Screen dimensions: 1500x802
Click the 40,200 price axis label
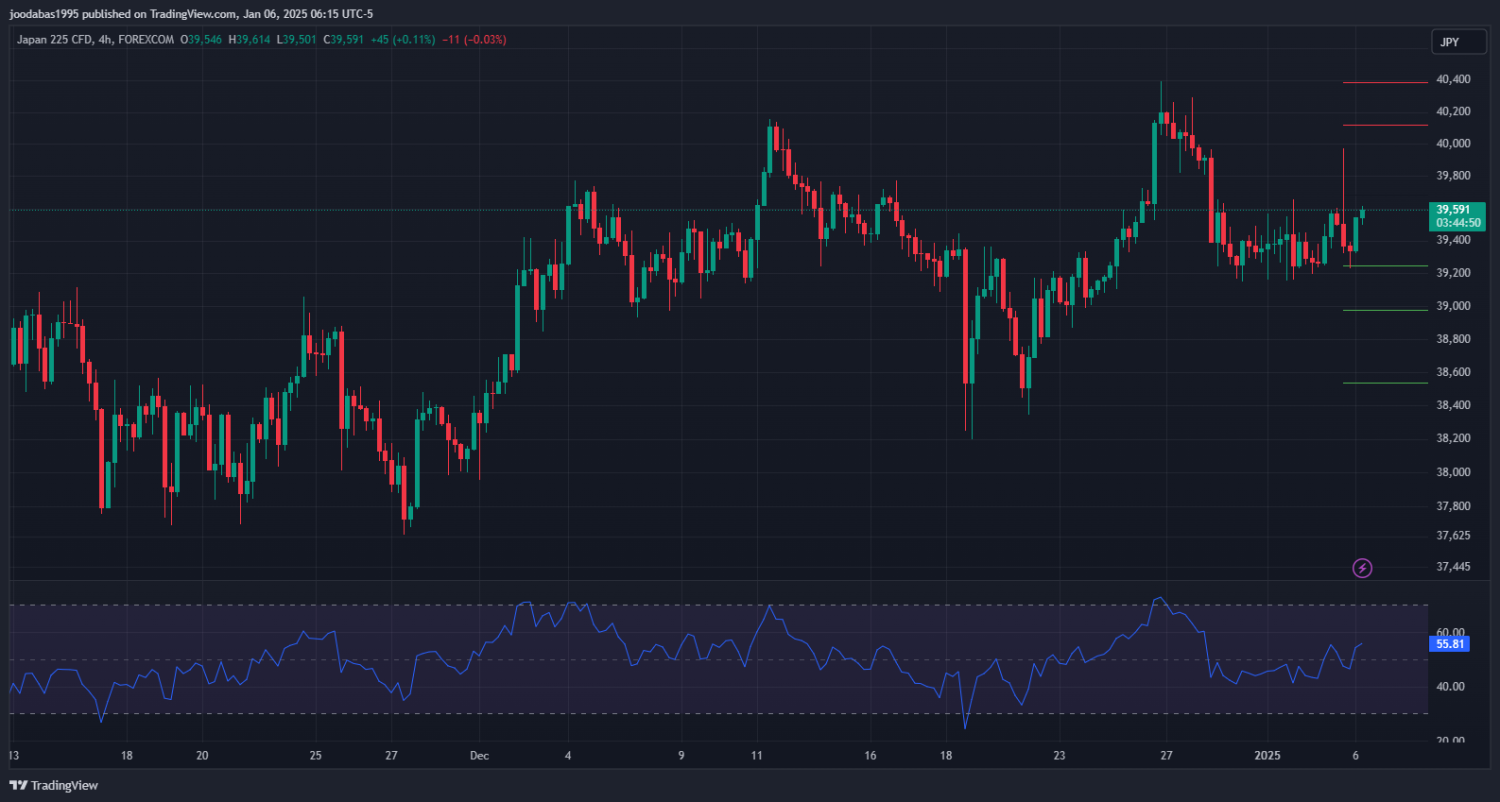[1453, 111]
